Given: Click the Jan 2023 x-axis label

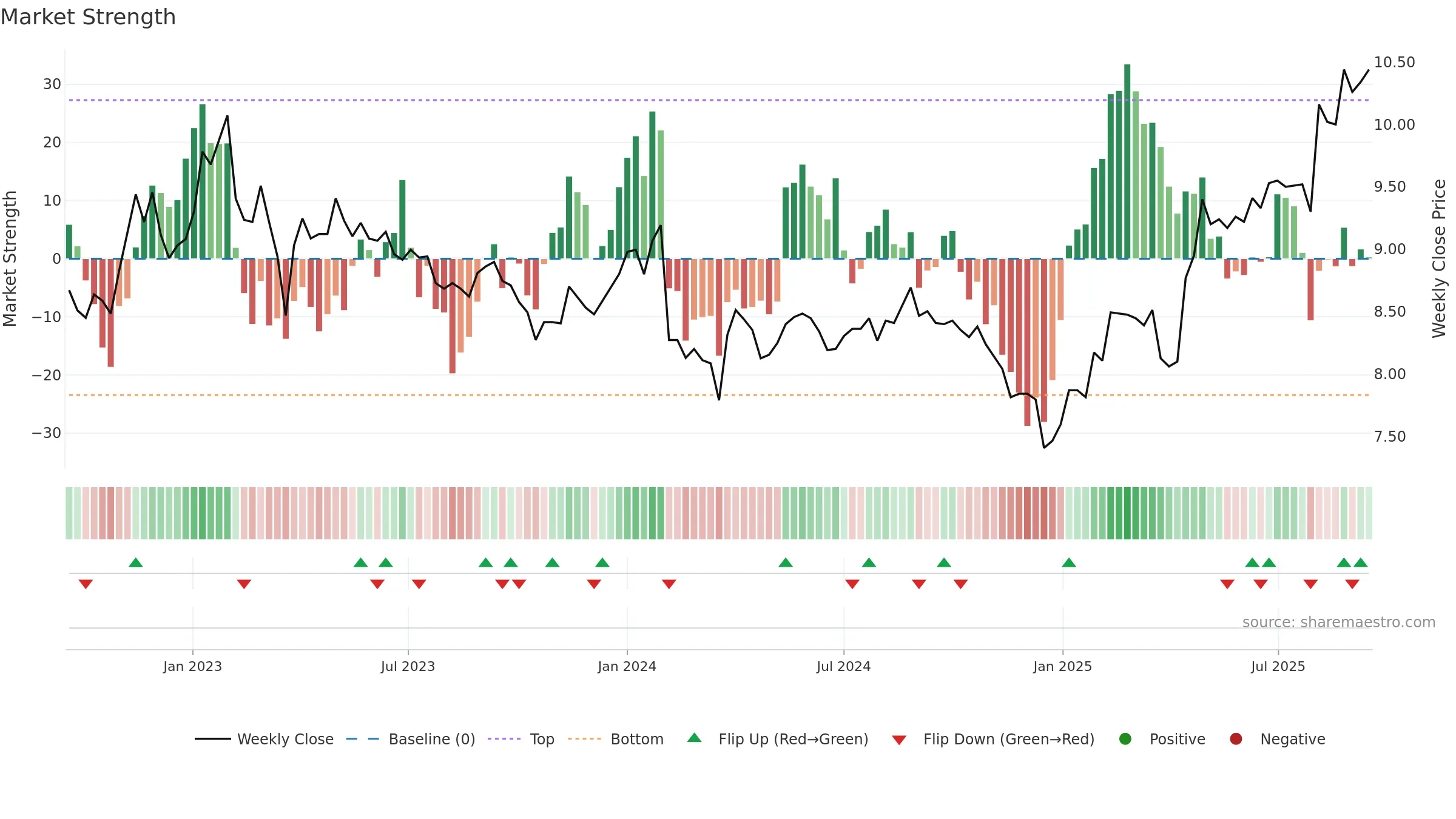Looking at the screenshot, I should click(x=192, y=666).
